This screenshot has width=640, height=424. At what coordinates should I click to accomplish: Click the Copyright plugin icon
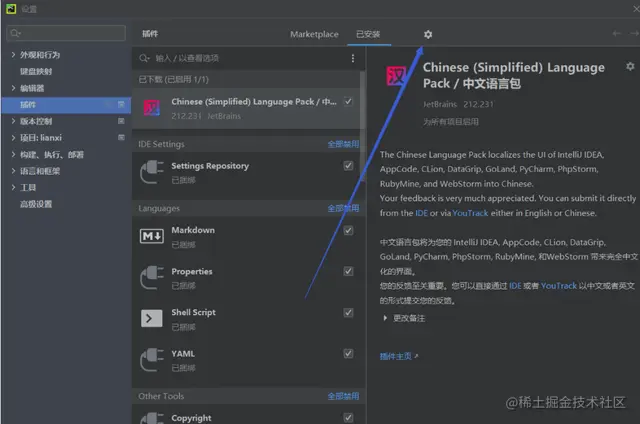[x=151, y=418]
